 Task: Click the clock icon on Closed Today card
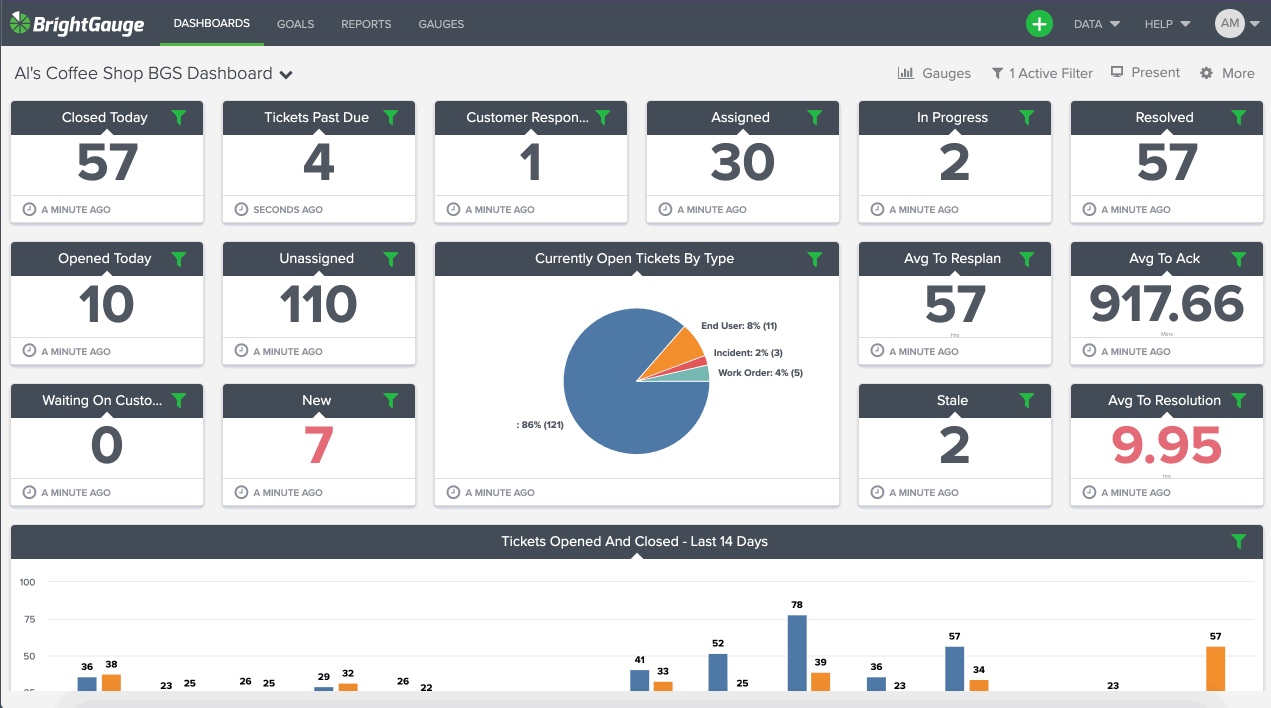pos(30,209)
